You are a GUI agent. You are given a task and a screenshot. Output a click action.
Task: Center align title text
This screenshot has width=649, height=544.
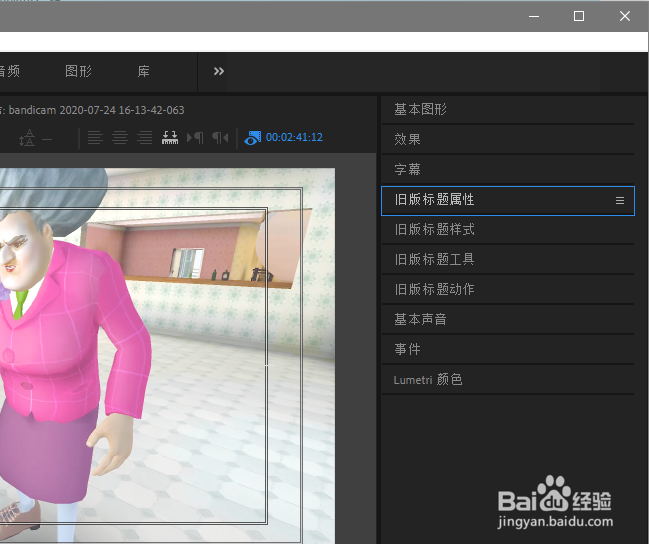click(120, 137)
